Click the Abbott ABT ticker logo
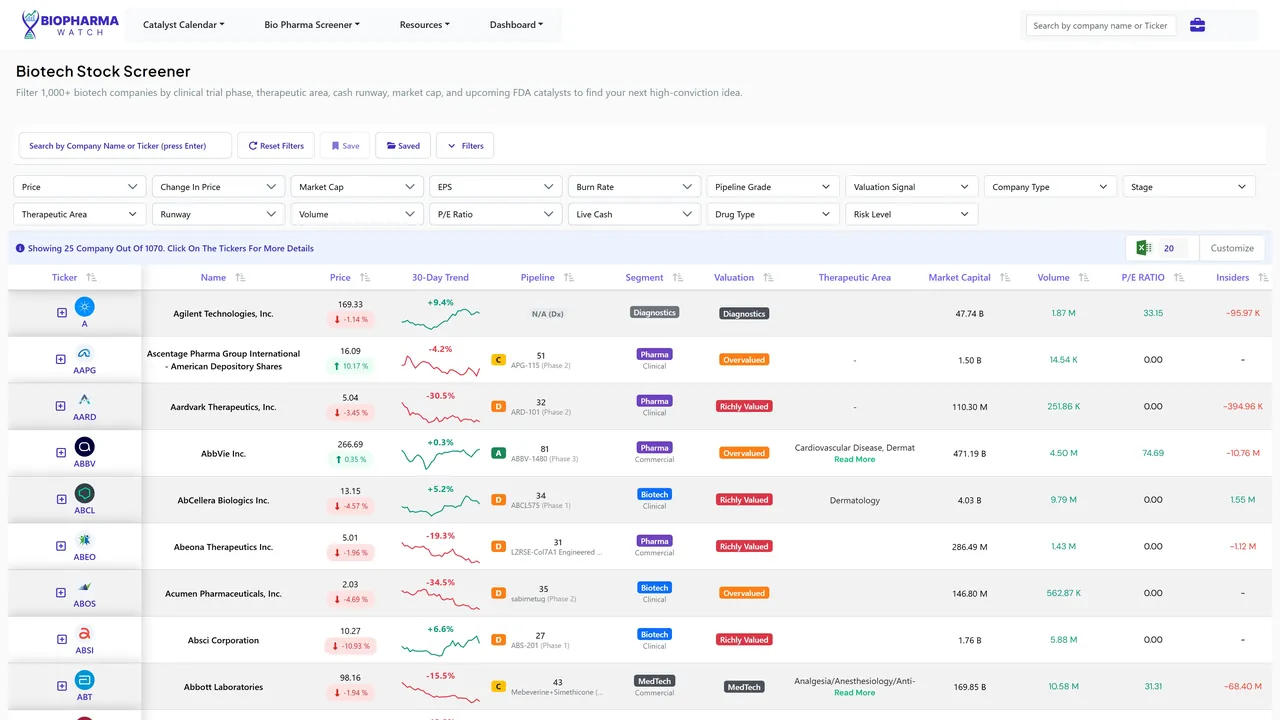The image size is (1280, 720). 85,680
